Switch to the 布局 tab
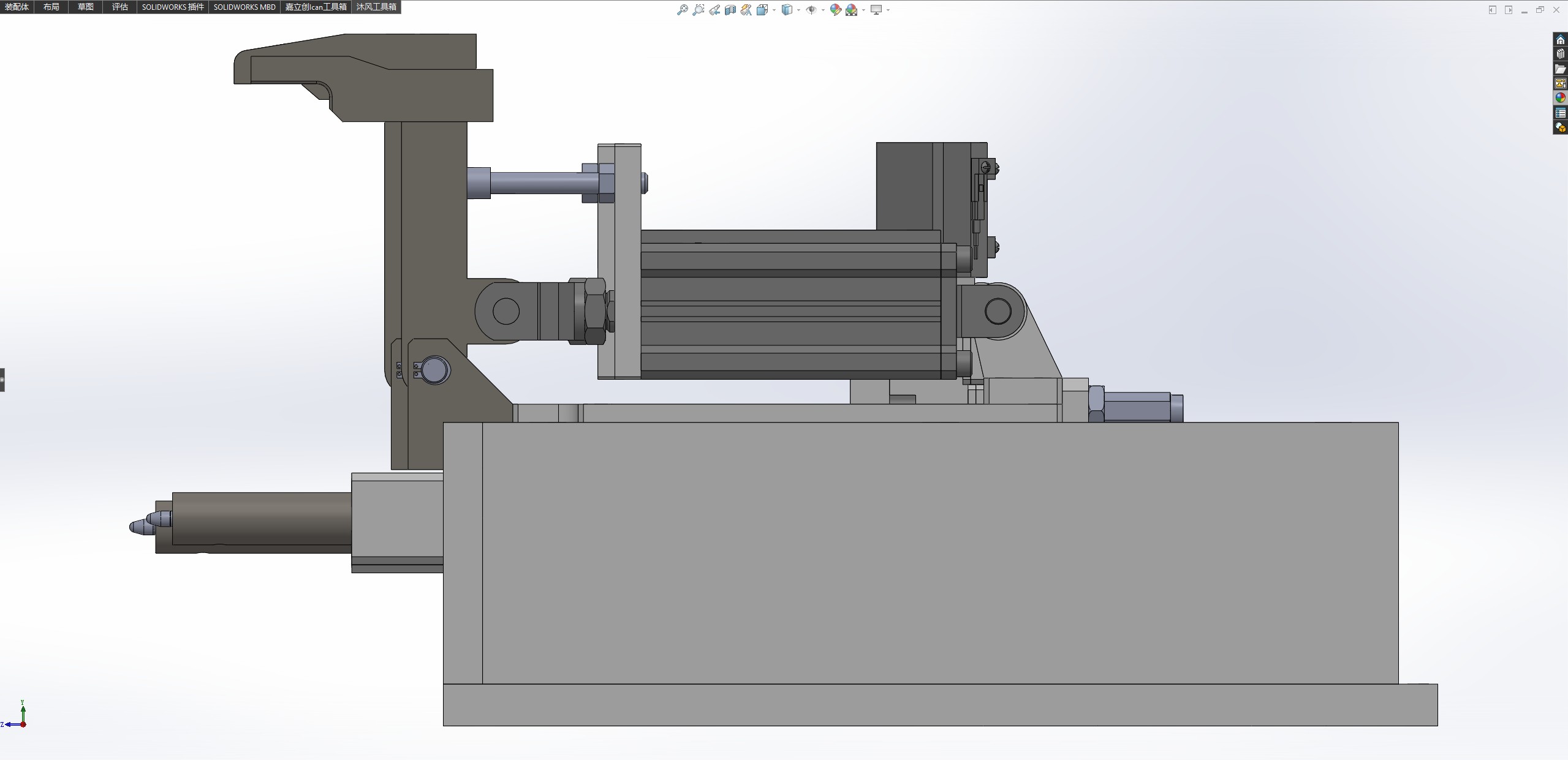The width and height of the screenshot is (1568, 760). (x=51, y=7)
